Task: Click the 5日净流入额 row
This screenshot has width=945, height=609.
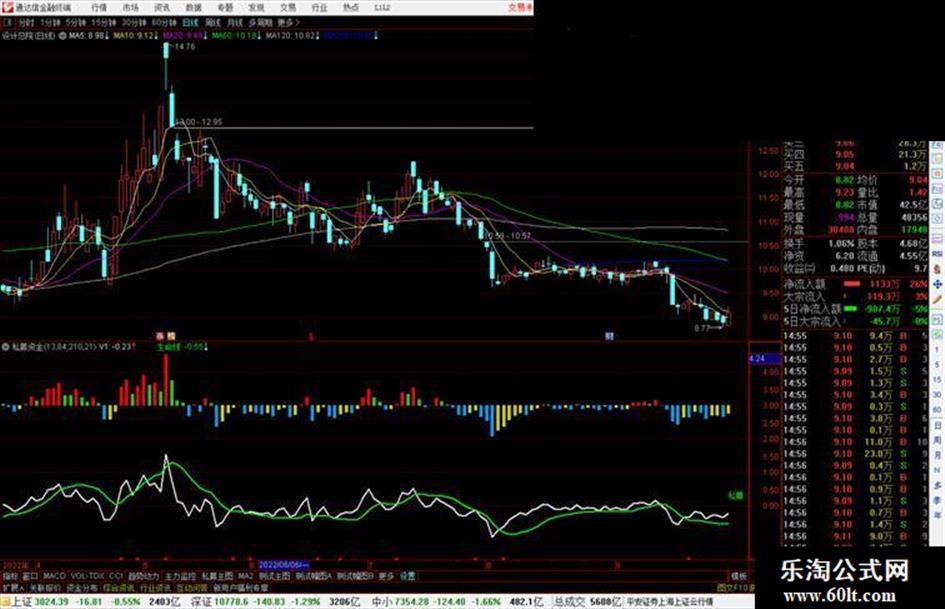Action: pos(856,309)
